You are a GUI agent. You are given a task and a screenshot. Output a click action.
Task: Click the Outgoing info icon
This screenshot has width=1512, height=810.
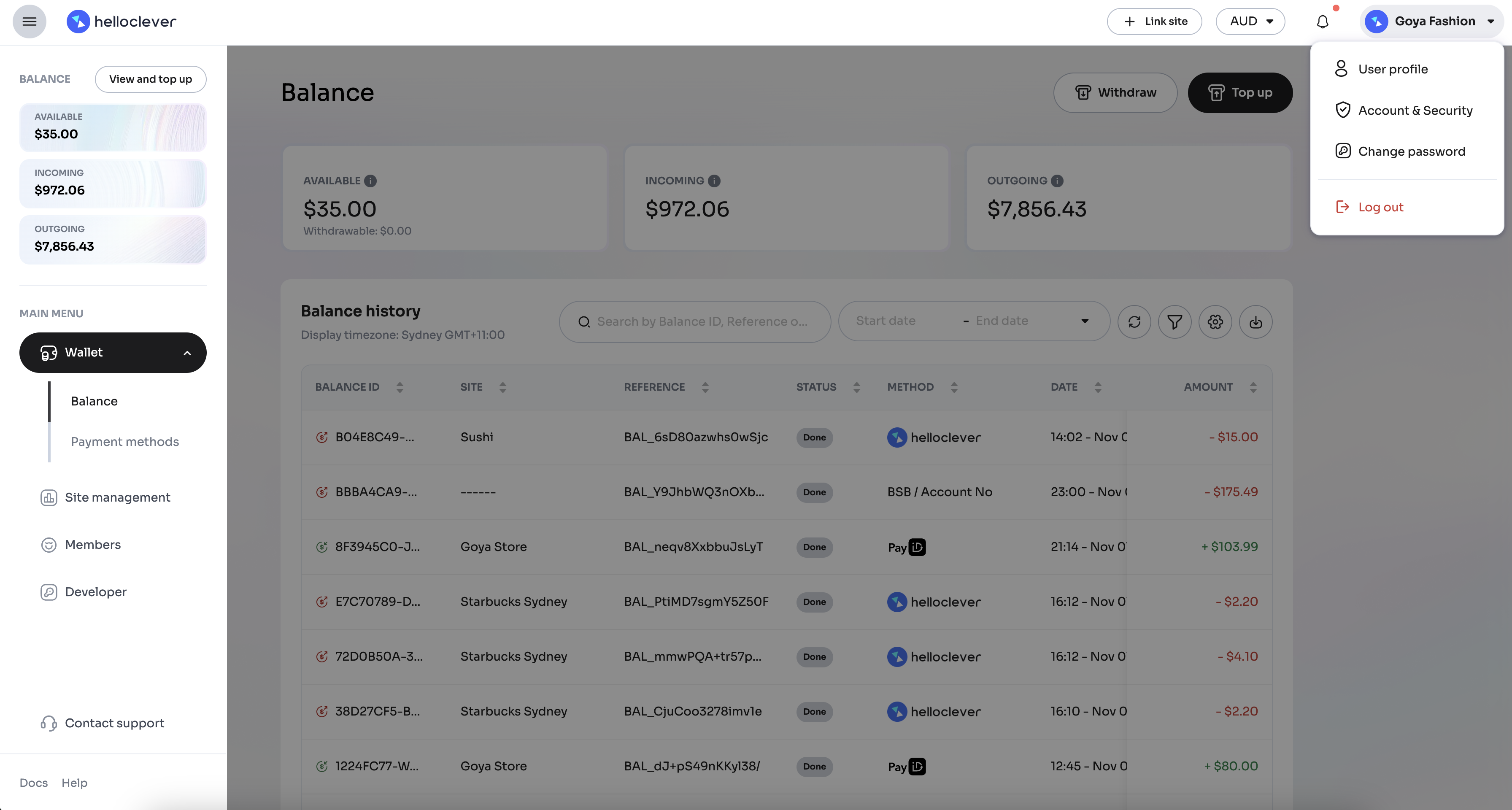click(x=1057, y=181)
